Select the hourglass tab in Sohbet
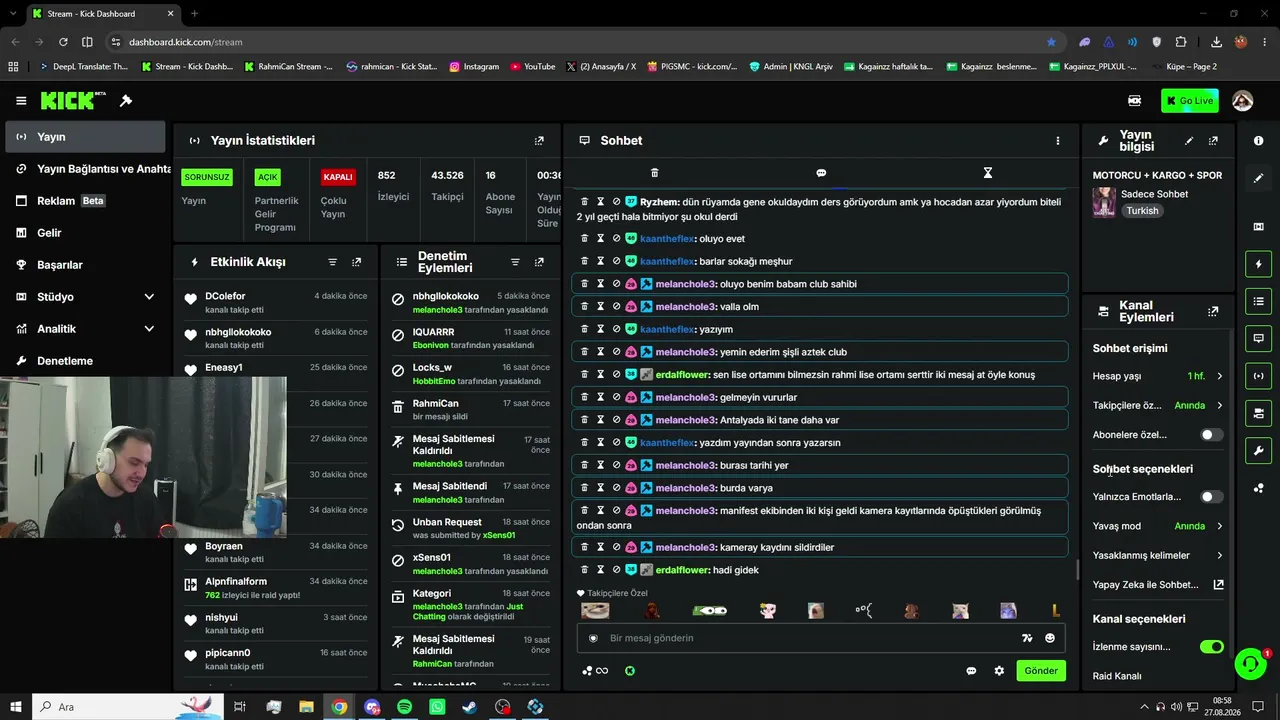 pyautogui.click(x=987, y=173)
